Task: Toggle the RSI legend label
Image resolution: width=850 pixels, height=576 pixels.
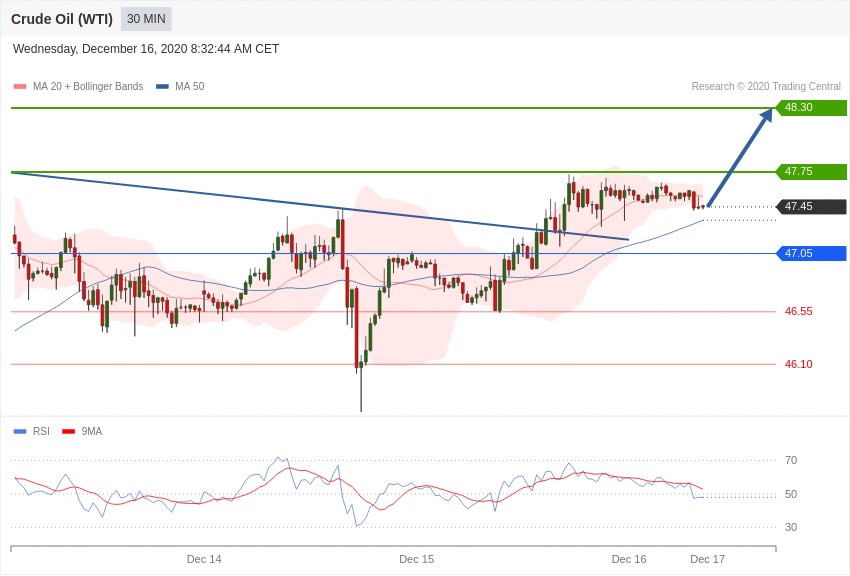Action: pyautogui.click(x=41, y=432)
